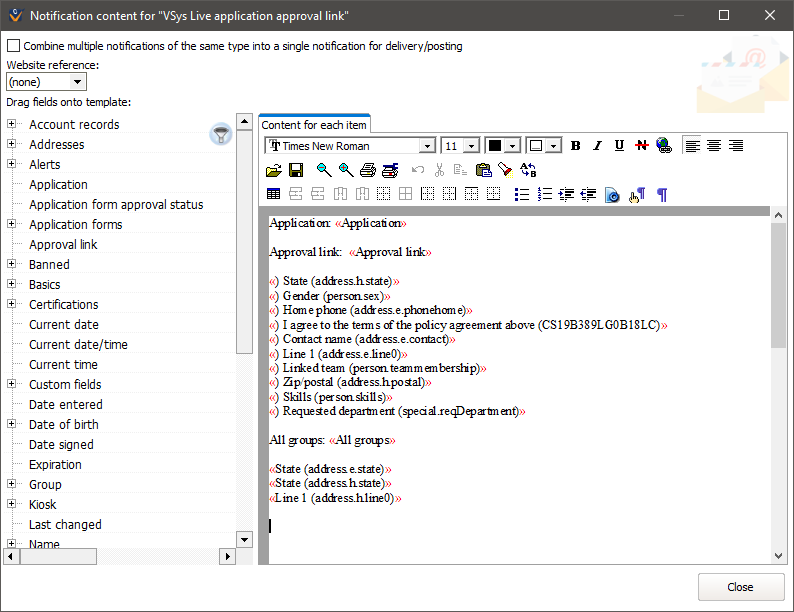Click the bulleted list icon
794x612 pixels.
tap(521, 194)
